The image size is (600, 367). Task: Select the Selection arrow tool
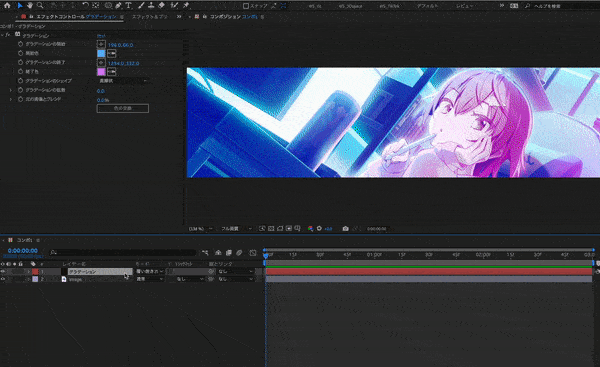pyautogui.click(x=20, y=5)
